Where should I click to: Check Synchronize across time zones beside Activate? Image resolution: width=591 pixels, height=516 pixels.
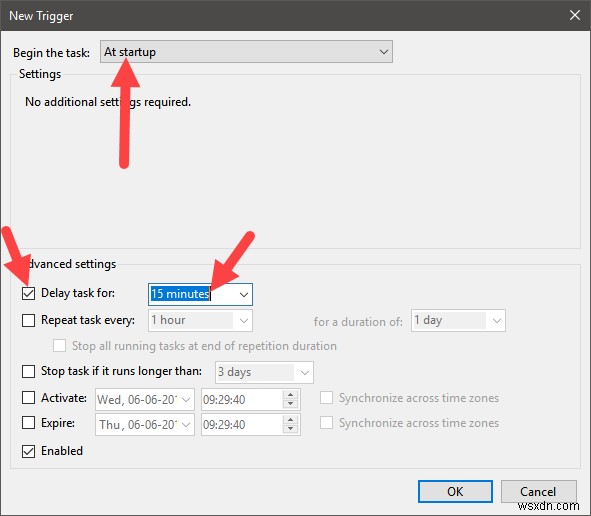pos(326,398)
